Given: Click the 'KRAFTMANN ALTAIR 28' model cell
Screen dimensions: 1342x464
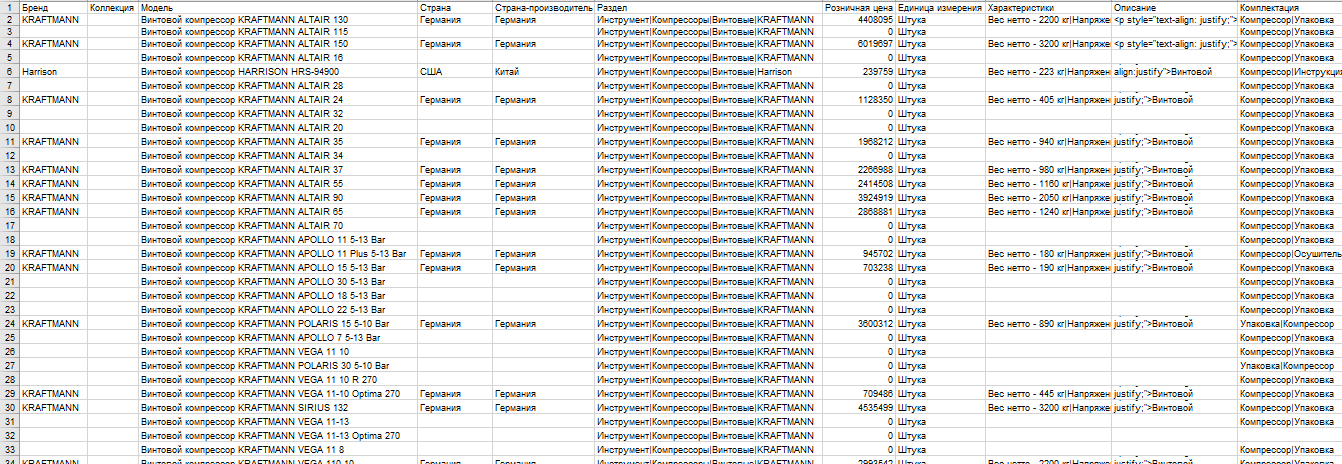Looking at the screenshot, I should click(x=278, y=85).
